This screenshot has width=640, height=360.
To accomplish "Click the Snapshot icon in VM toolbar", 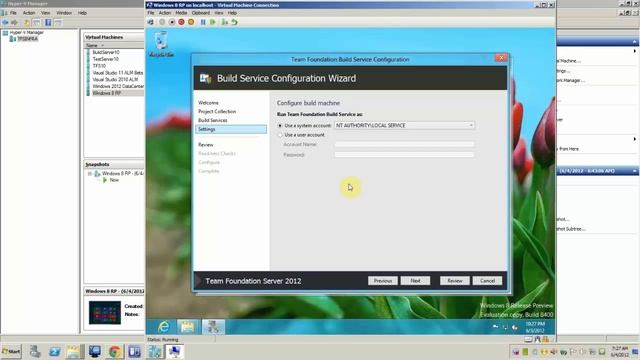I will (224, 22).
